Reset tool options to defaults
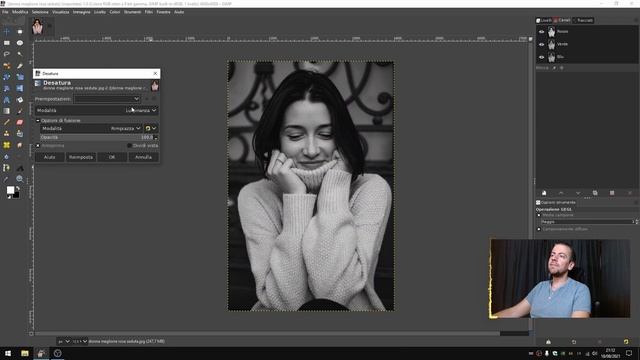 (626, 342)
